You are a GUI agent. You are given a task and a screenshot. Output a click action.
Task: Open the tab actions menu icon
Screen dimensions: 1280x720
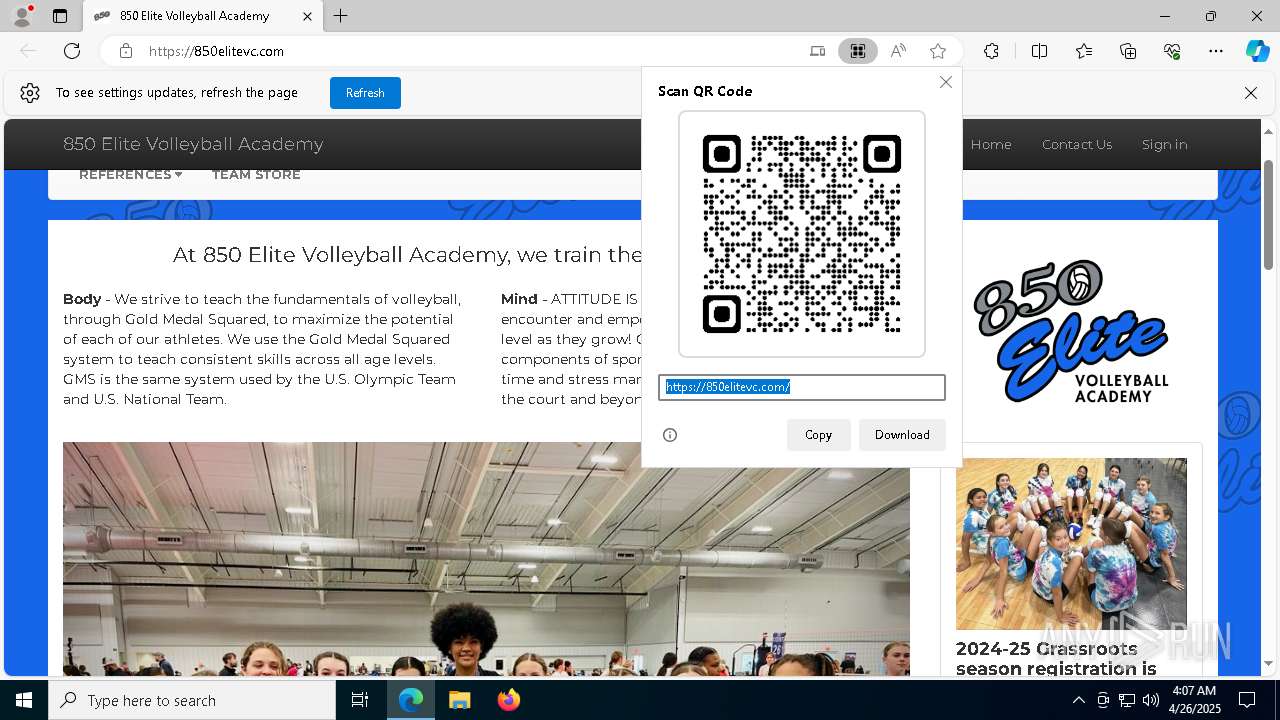60,16
